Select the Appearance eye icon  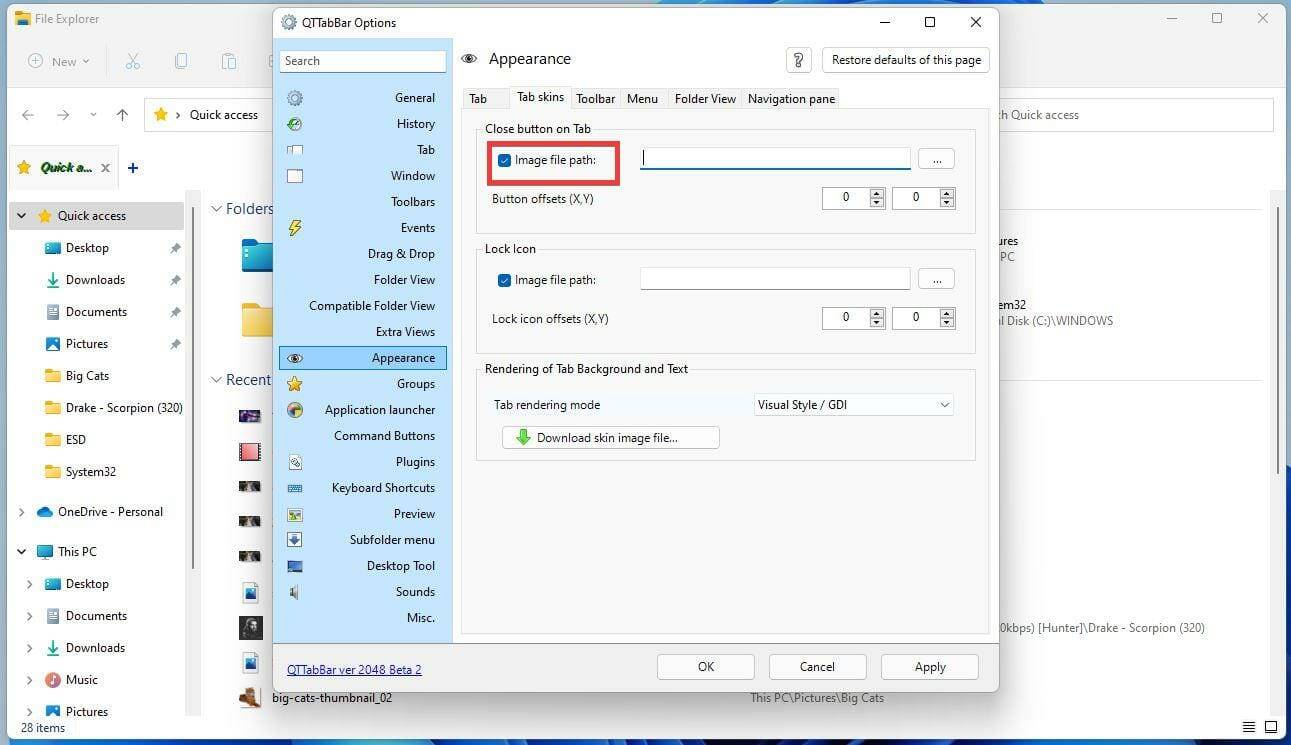click(x=294, y=357)
